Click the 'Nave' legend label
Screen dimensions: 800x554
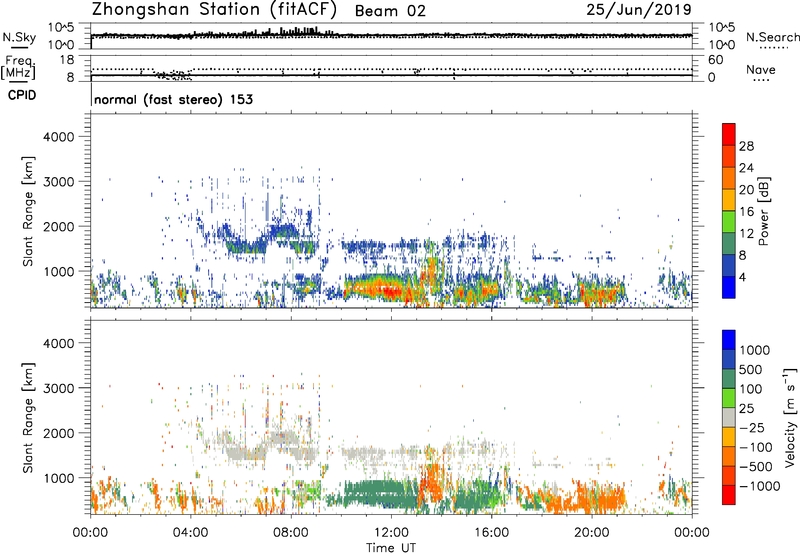pyautogui.click(x=761, y=70)
